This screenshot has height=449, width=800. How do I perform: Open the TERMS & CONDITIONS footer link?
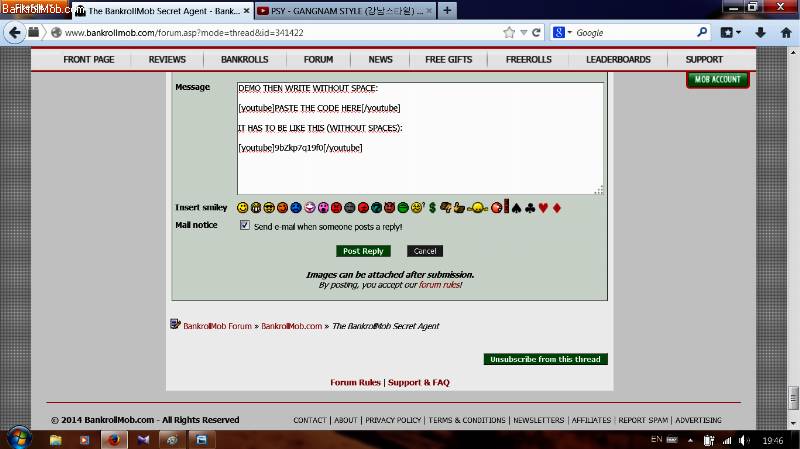click(467, 420)
